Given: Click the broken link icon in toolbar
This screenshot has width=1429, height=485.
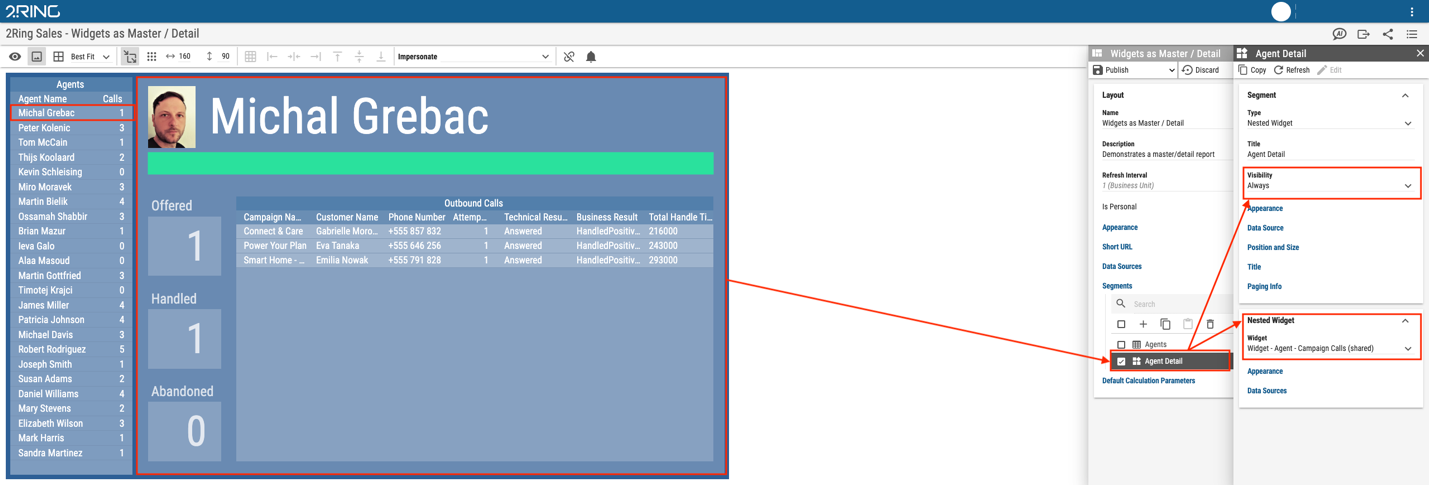Looking at the screenshot, I should coord(569,57).
